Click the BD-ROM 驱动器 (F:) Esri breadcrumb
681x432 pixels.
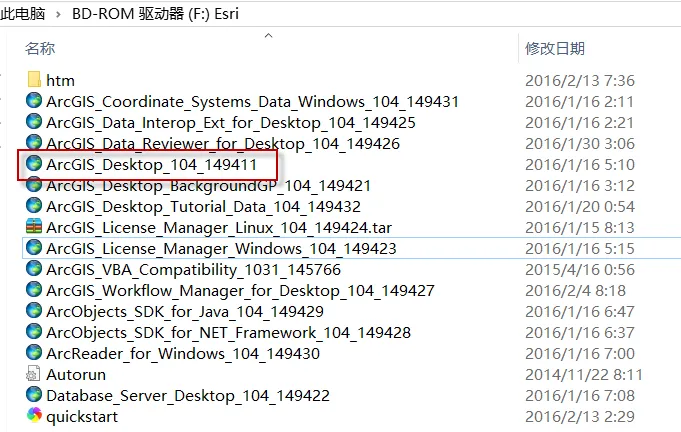click(x=155, y=13)
